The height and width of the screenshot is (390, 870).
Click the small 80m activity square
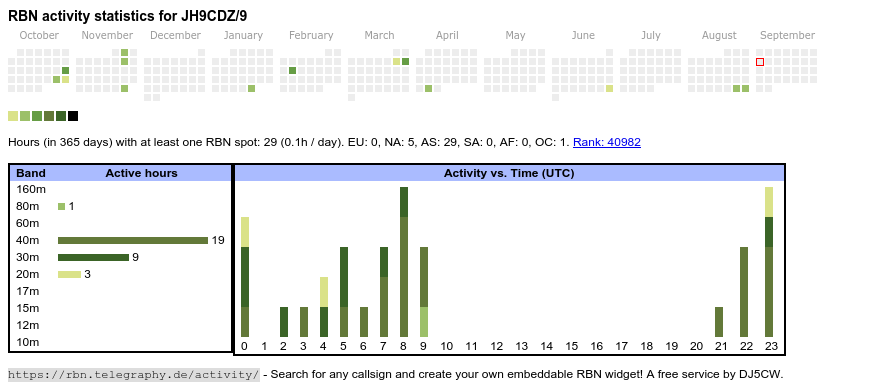pyautogui.click(x=62, y=206)
